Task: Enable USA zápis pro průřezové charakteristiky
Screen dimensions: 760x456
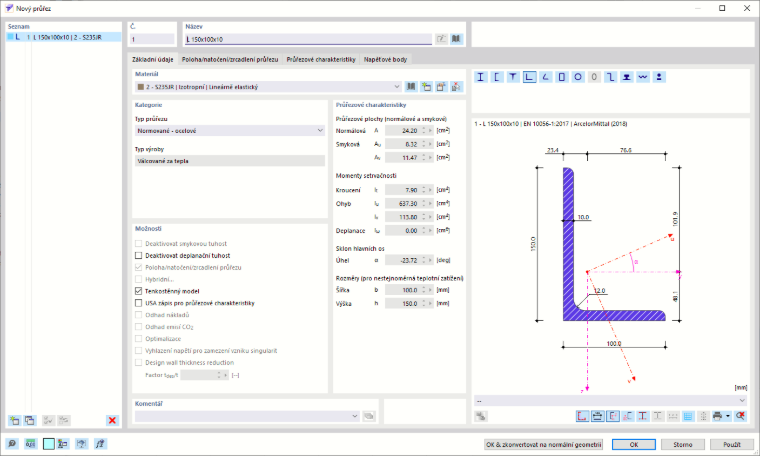Action: [139, 303]
